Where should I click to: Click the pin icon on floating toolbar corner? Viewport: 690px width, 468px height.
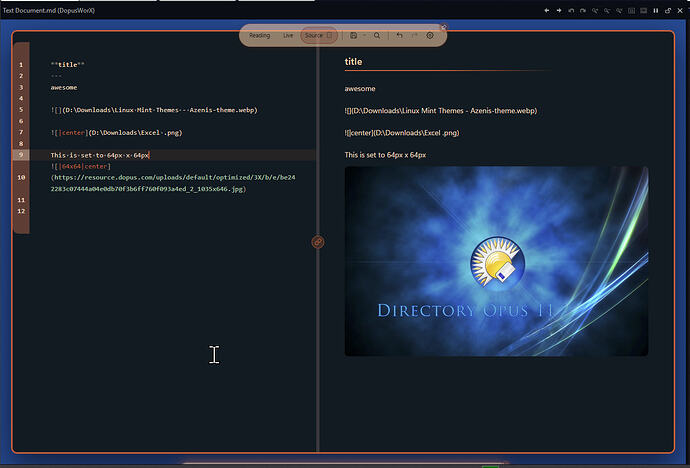(x=444, y=27)
